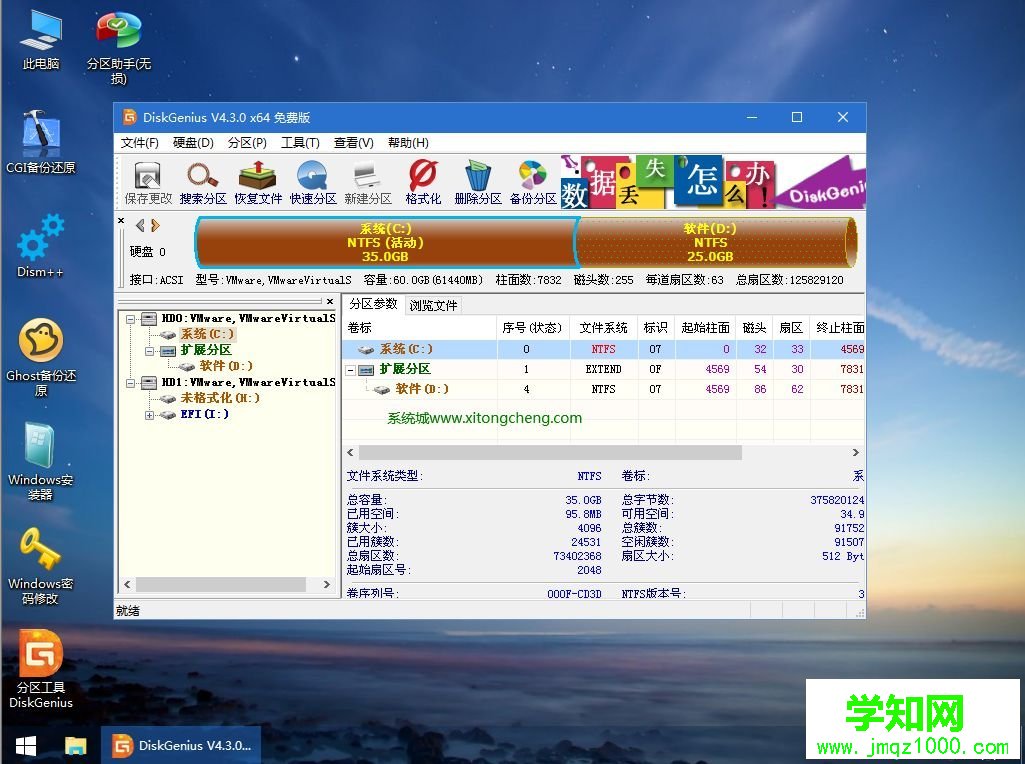Click the left arrow disk navigation button
This screenshot has width=1025, height=764.
(x=138, y=225)
